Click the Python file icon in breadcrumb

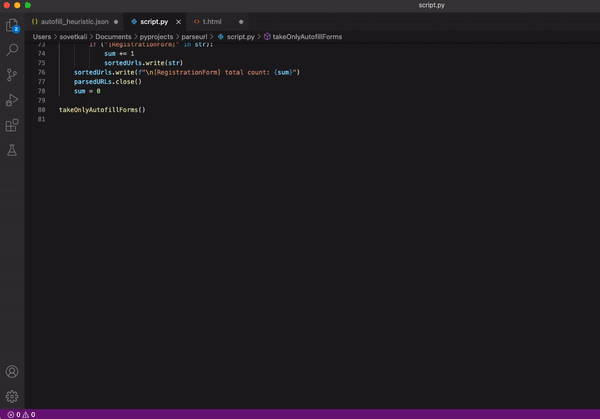[x=221, y=37]
